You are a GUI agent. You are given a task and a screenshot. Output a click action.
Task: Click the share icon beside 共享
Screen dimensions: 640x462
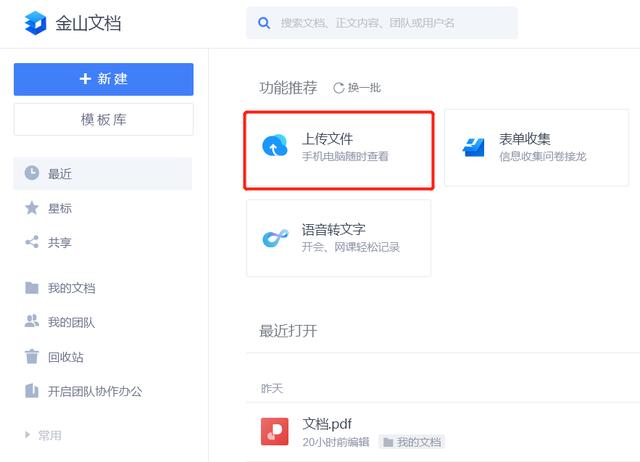click(32, 242)
